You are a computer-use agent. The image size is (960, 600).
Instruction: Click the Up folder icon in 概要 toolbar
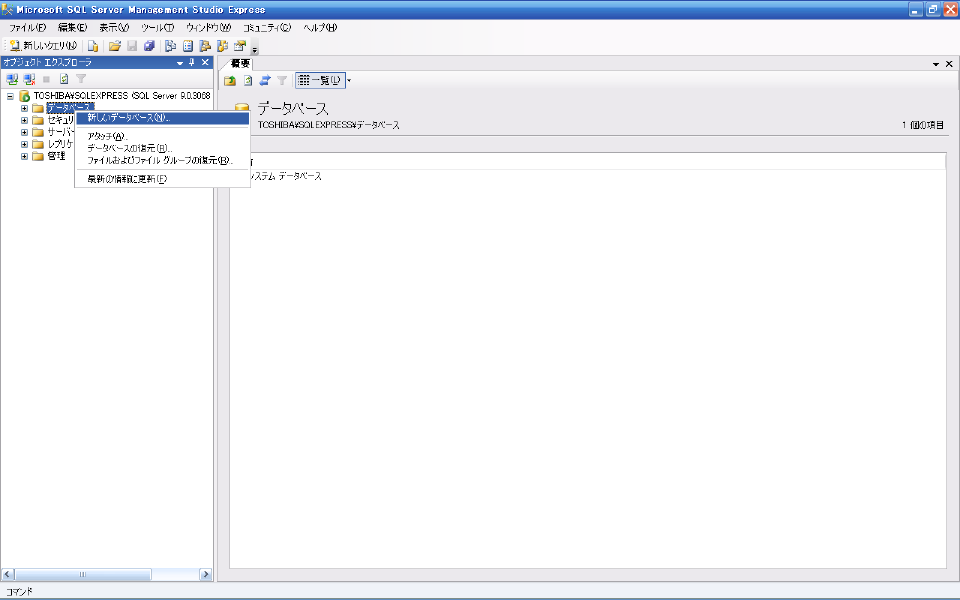(230, 80)
